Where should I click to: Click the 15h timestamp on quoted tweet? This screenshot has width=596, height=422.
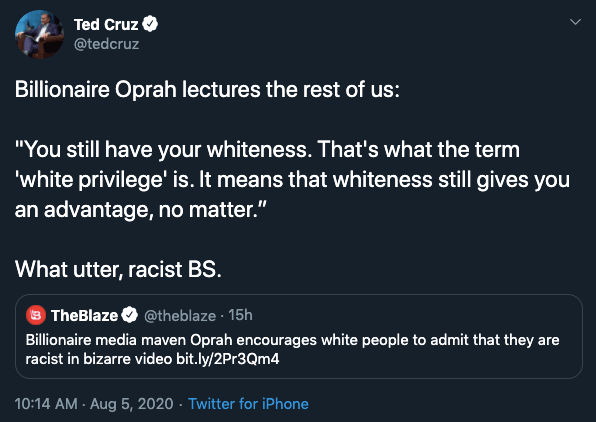pyautogui.click(x=240, y=315)
